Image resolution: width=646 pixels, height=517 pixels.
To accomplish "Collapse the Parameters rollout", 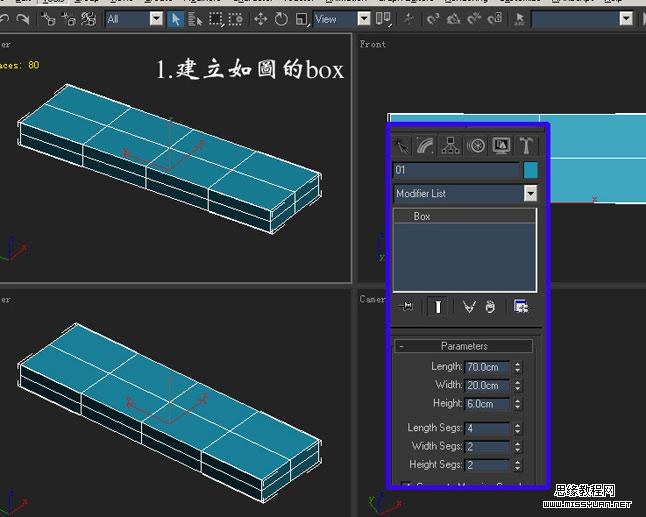I will 464,346.
